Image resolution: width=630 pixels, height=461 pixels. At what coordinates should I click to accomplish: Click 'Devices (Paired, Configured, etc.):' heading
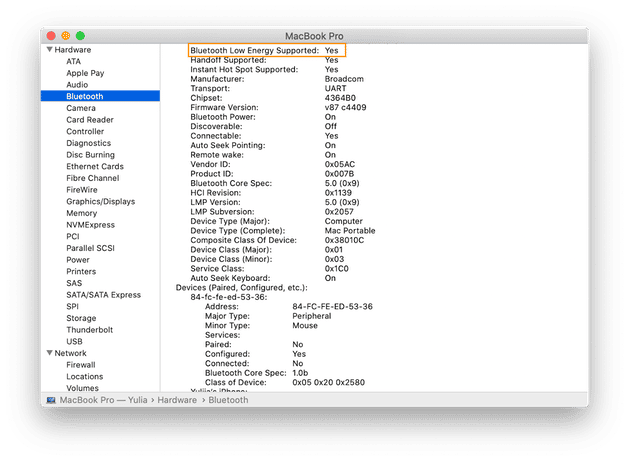tap(241, 287)
